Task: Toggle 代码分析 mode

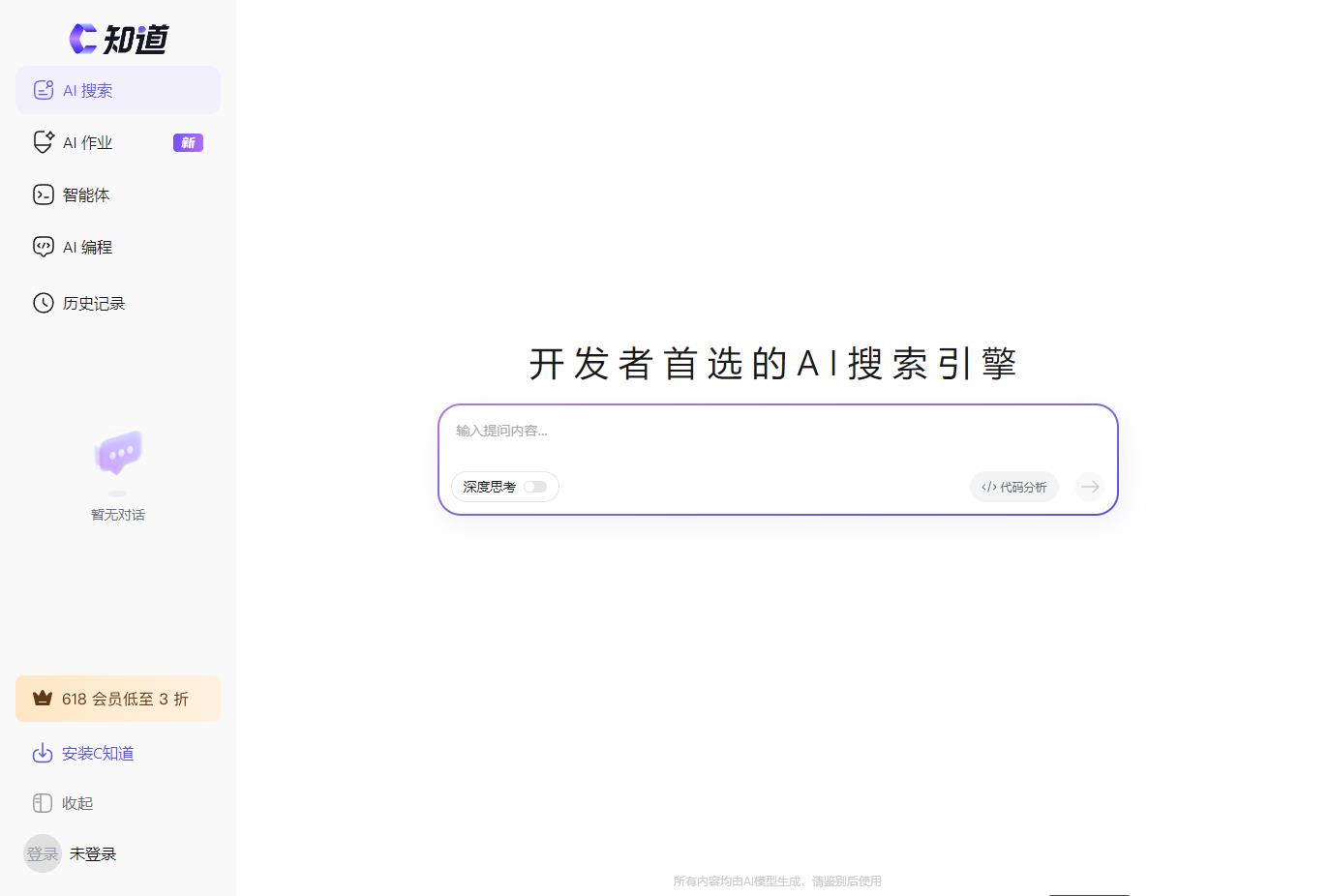Action: [x=1013, y=487]
